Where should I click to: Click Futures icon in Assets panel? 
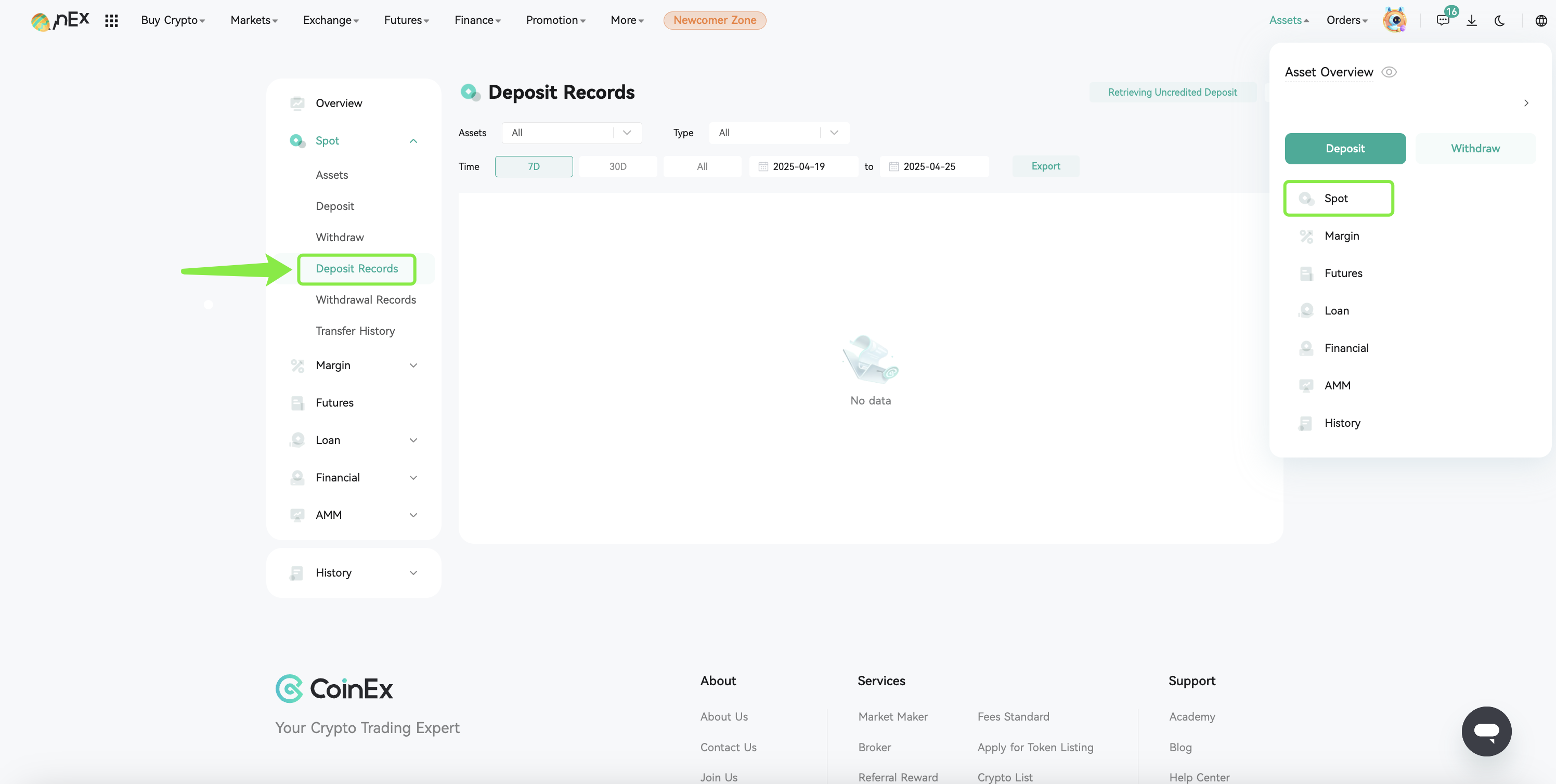[x=1306, y=273]
